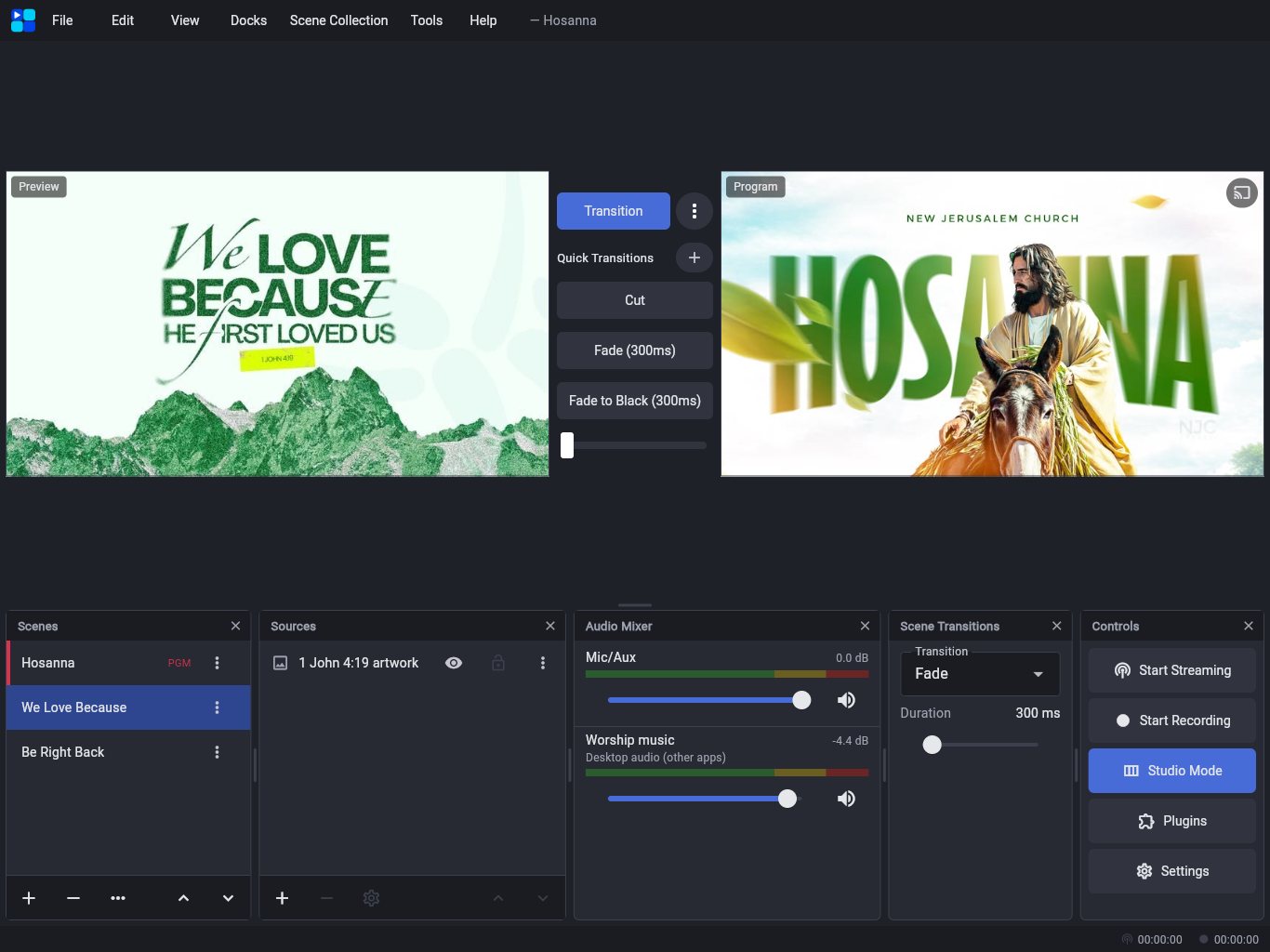Click the cast icon on Program view

[x=1242, y=193]
